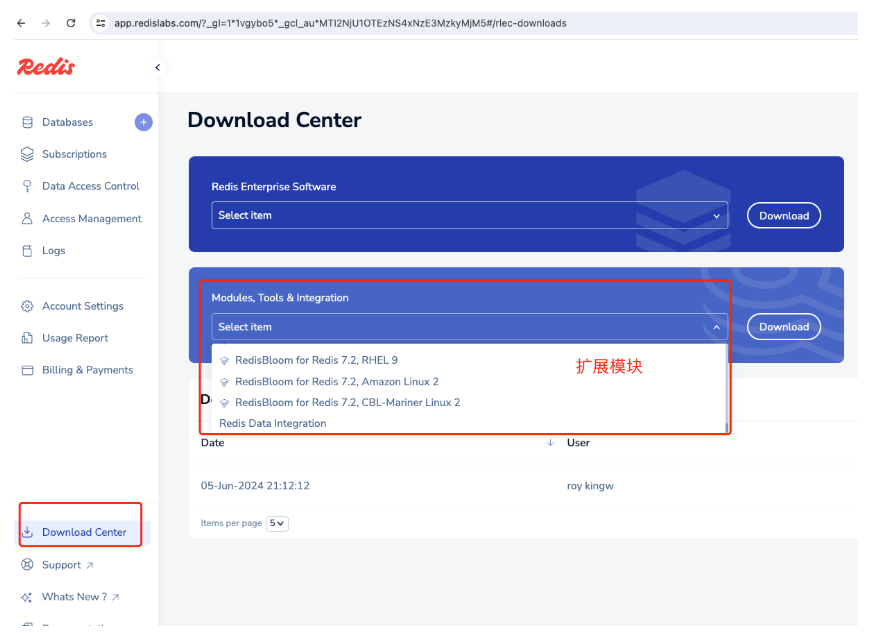Click the browser forward arrow
The height and width of the screenshot is (633, 883).
click(x=46, y=23)
